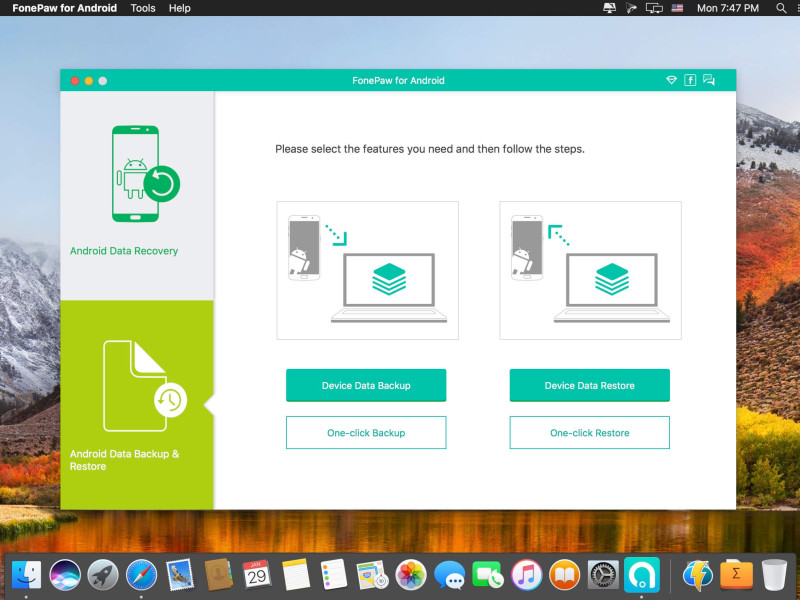Image resolution: width=800 pixels, height=600 pixels.
Task: Open System Preferences gear in dock
Action: point(603,574)
